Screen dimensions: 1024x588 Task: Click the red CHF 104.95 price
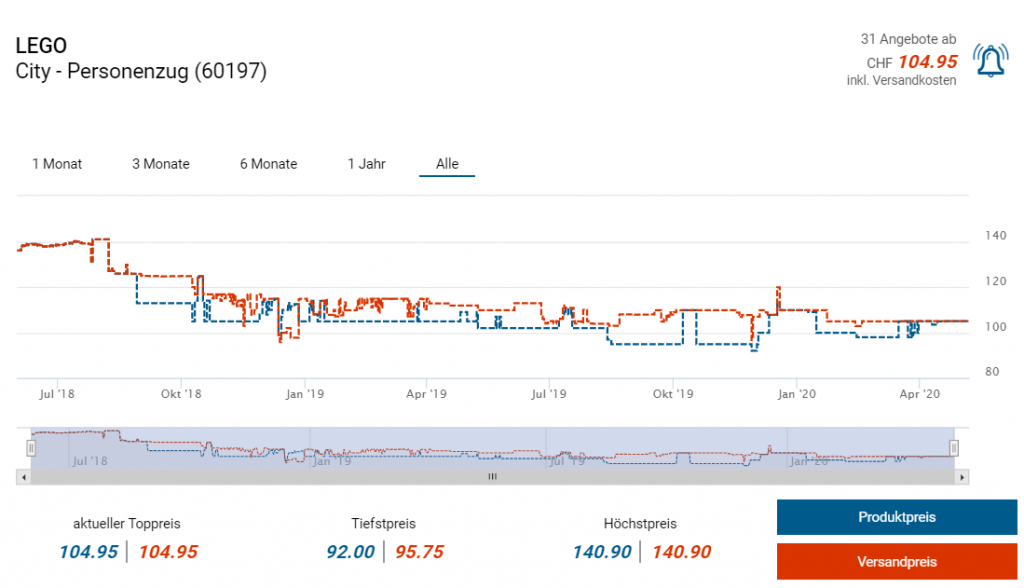(x=927, y=61)
